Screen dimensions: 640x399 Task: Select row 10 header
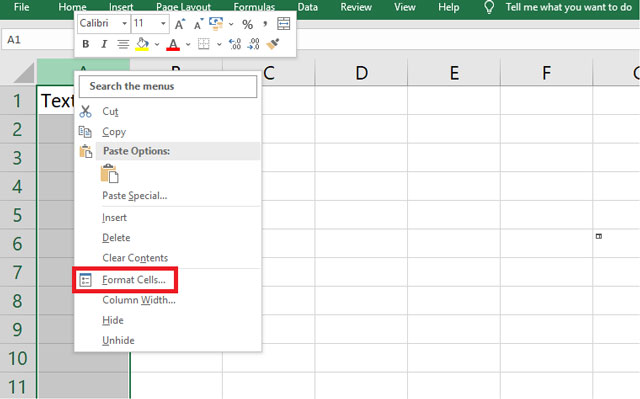point(18,358)
